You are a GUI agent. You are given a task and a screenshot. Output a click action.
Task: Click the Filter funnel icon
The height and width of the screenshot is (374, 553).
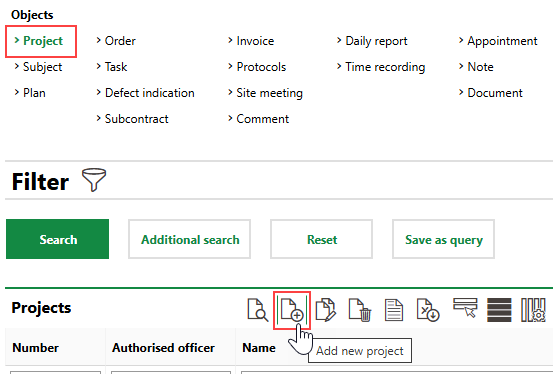coord(94,180)
